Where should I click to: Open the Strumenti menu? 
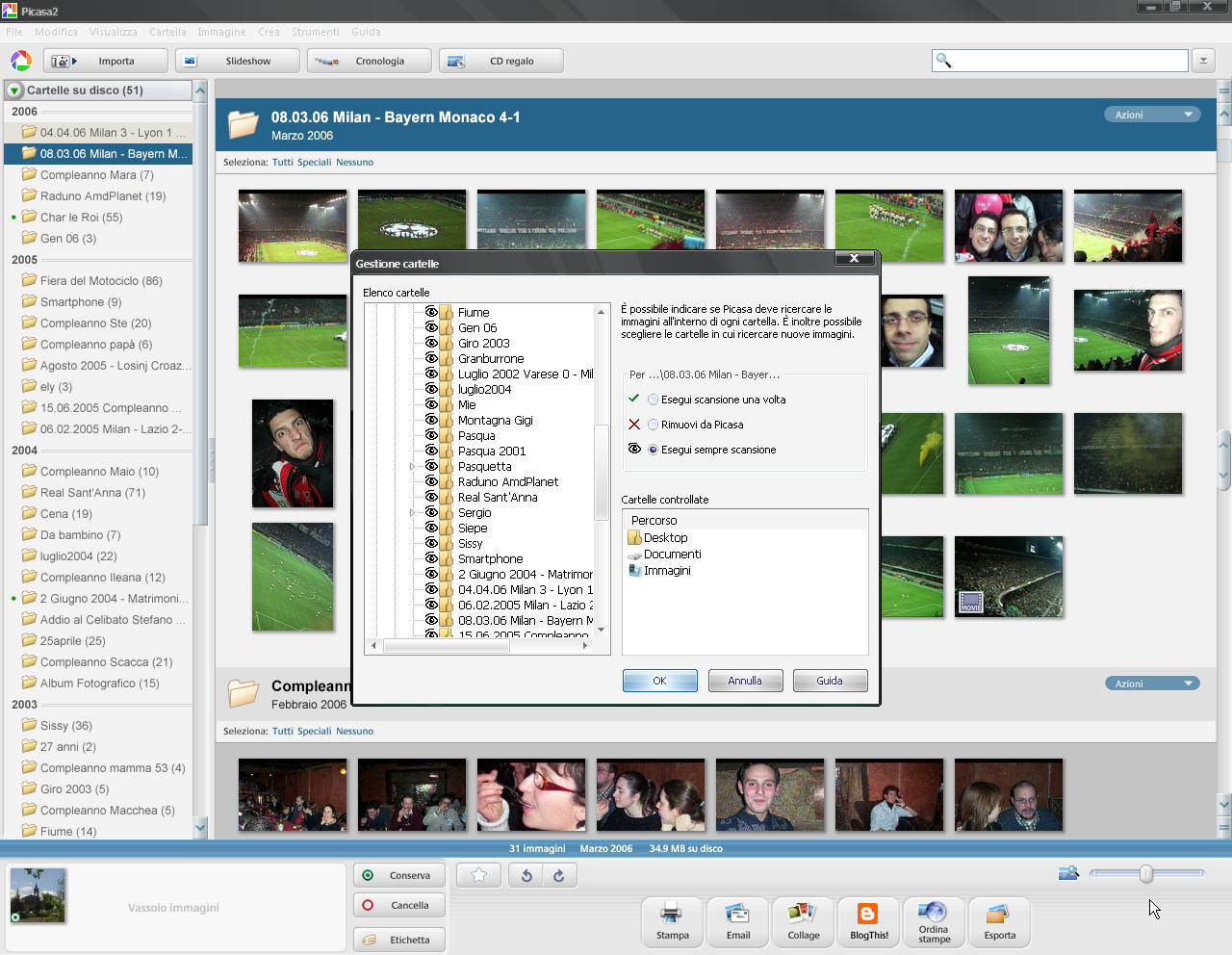[316, 32]
